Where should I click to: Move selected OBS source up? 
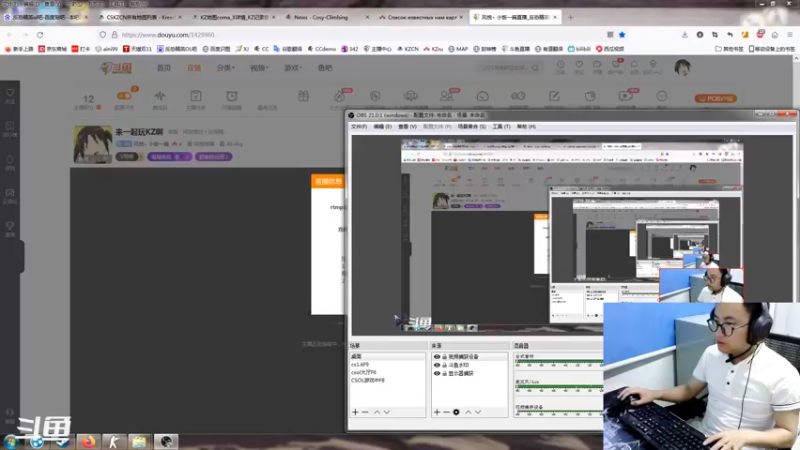[x=468, y=412]
